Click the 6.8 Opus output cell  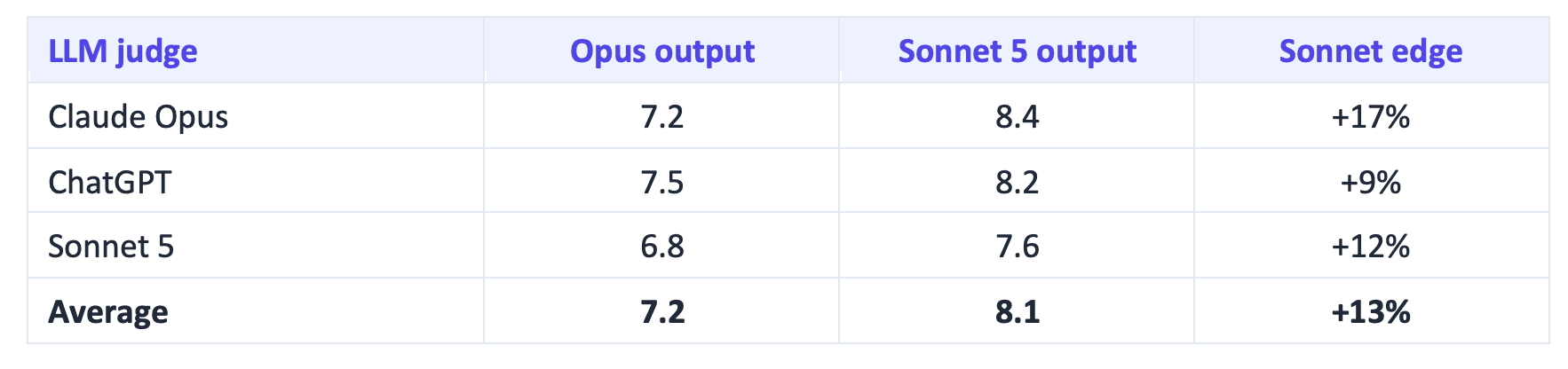point(662,246)
